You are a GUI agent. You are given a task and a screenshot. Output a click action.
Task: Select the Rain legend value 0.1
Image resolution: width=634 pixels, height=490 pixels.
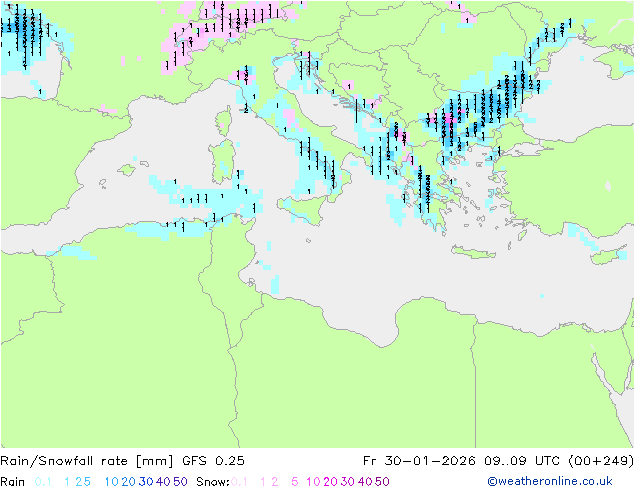(x=43, y=482)
